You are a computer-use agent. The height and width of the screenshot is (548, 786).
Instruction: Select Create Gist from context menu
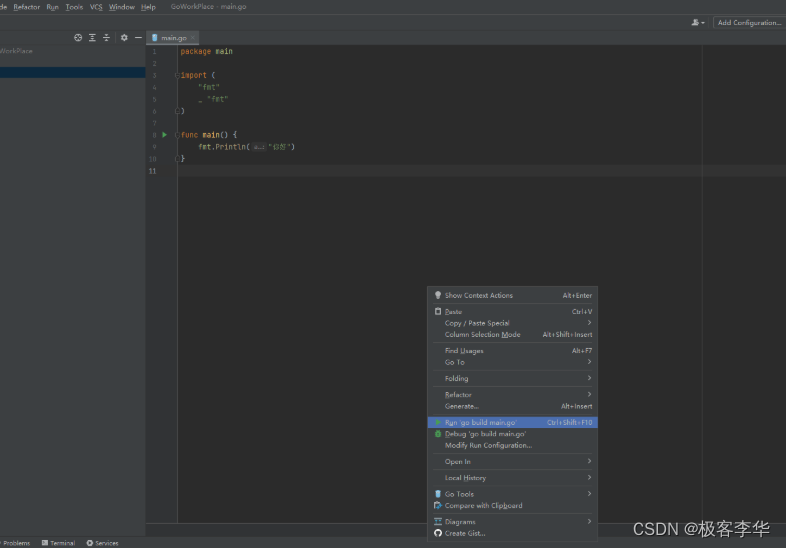[x=467, y=533]
